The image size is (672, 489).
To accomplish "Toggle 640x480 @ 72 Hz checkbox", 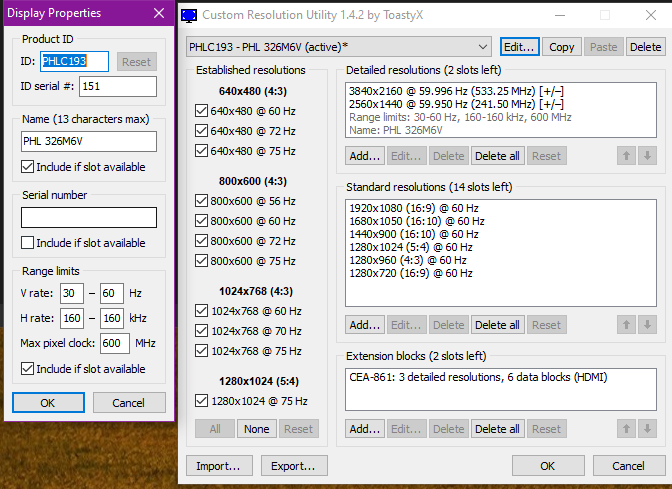I will (x=201, y=131).
